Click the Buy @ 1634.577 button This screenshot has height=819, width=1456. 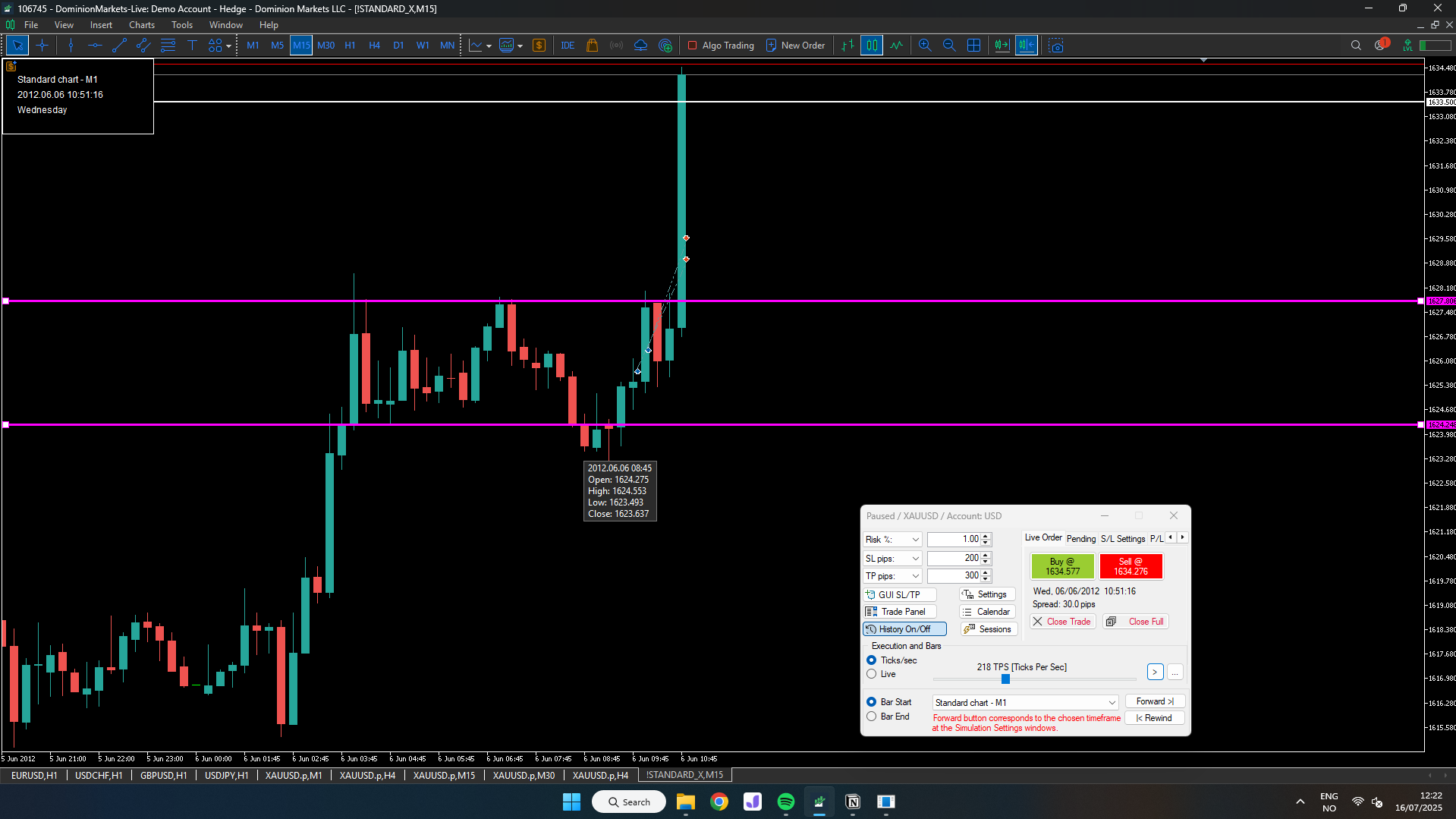1062,567
